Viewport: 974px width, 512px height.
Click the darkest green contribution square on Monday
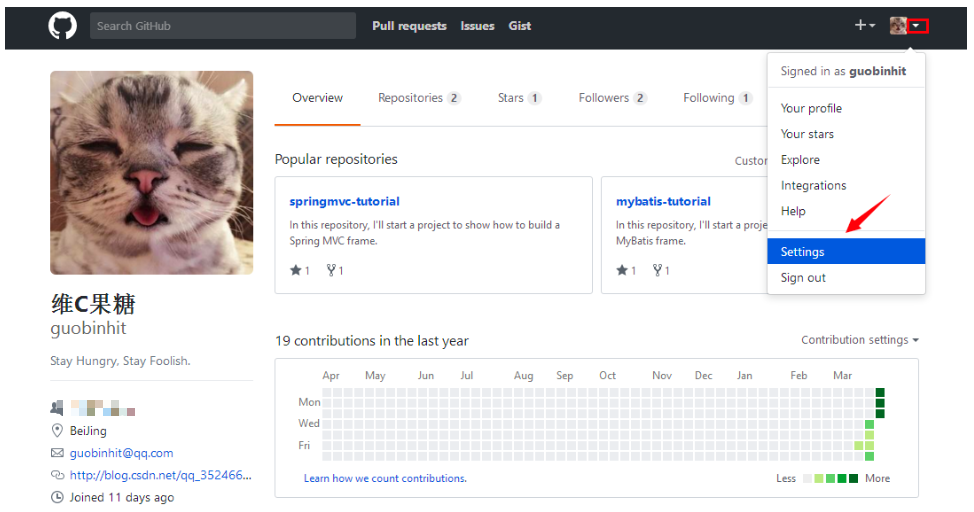(x=880, y=403)
